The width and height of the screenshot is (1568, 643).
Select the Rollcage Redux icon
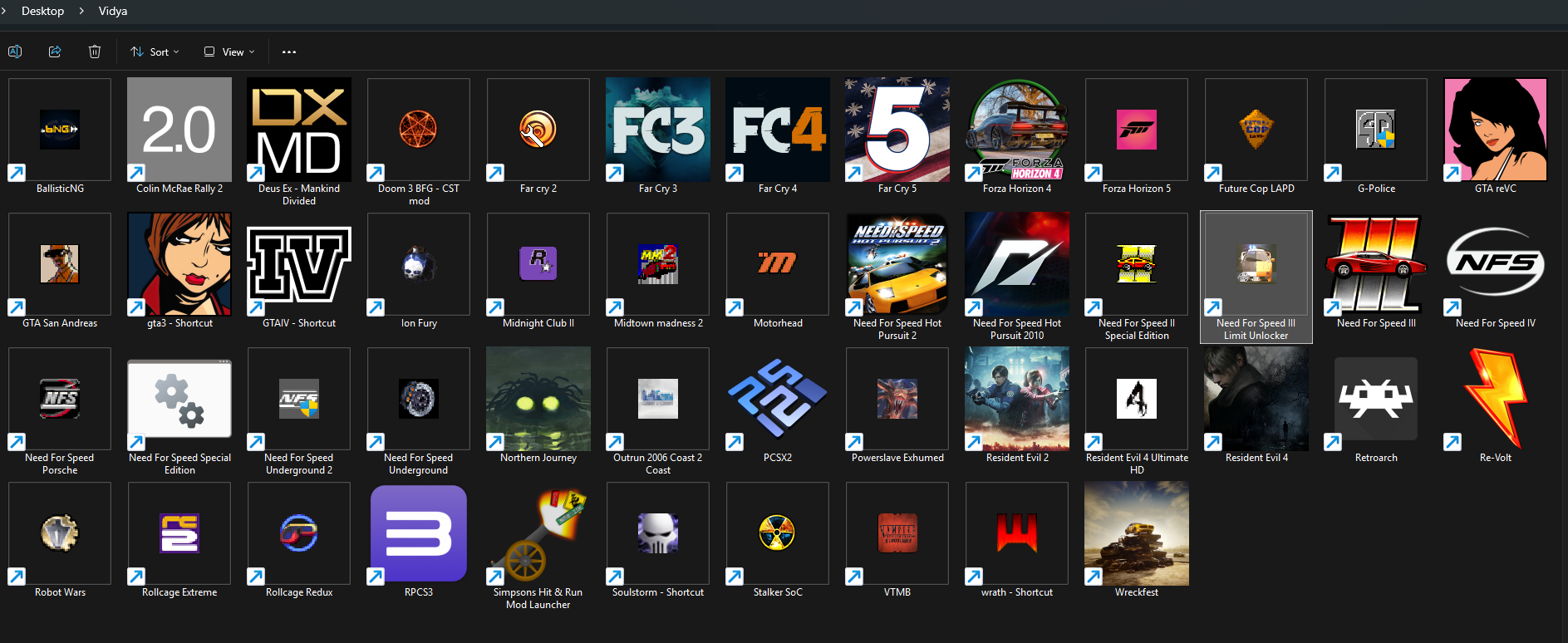point(299,533)
